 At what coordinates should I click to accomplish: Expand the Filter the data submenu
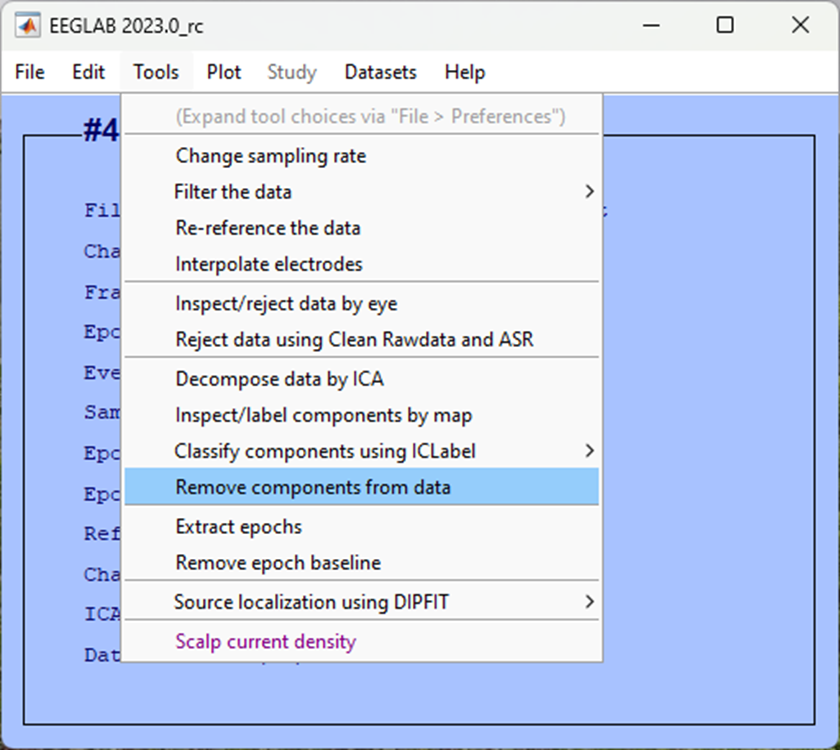point(232,192)
